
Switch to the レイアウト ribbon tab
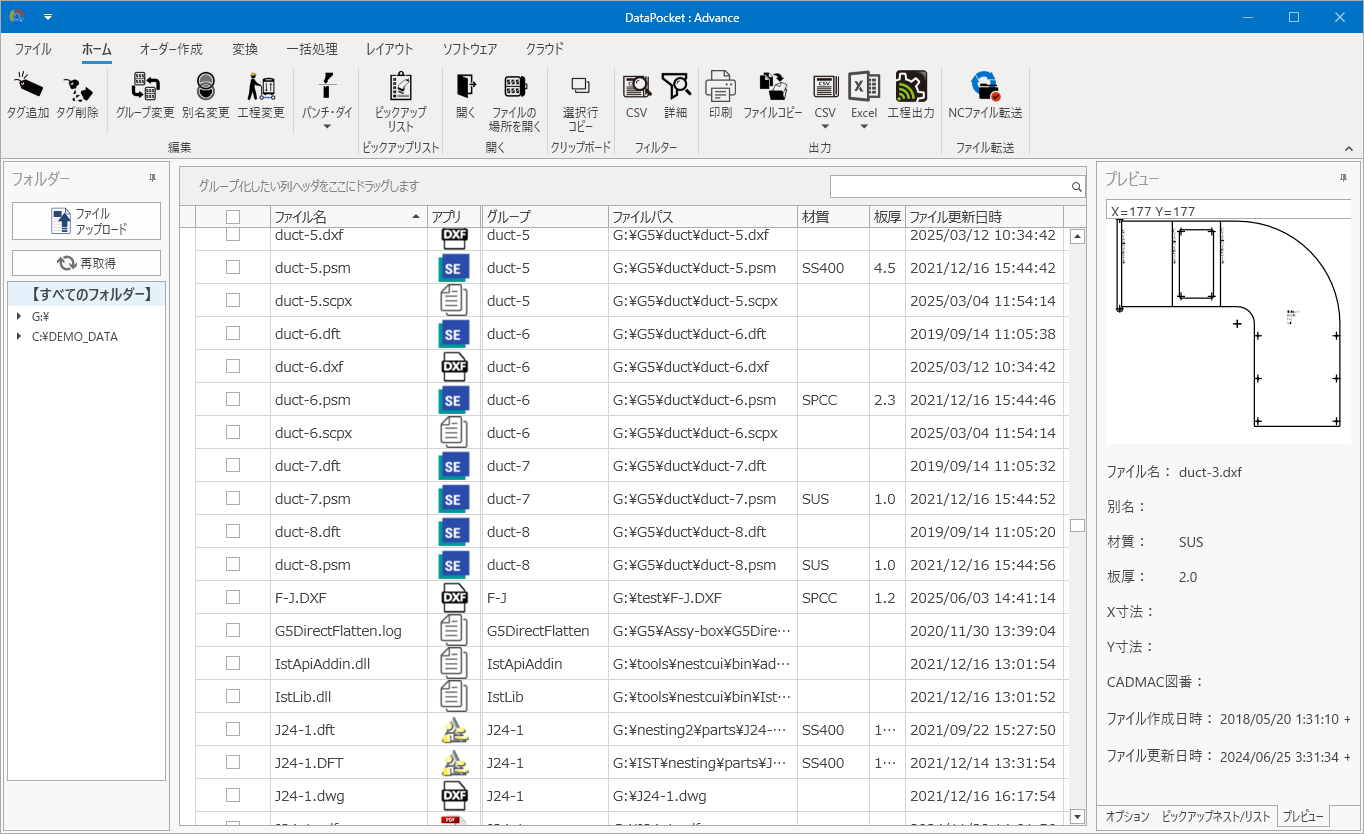click(390, 49)
